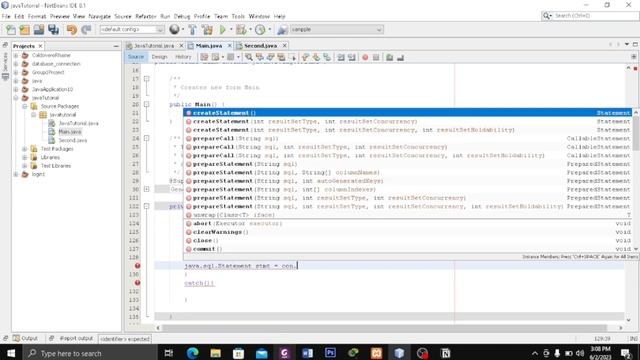
Task: Switch to the Second.java tab
Action: pyautogui.click(x=260, y=46)
